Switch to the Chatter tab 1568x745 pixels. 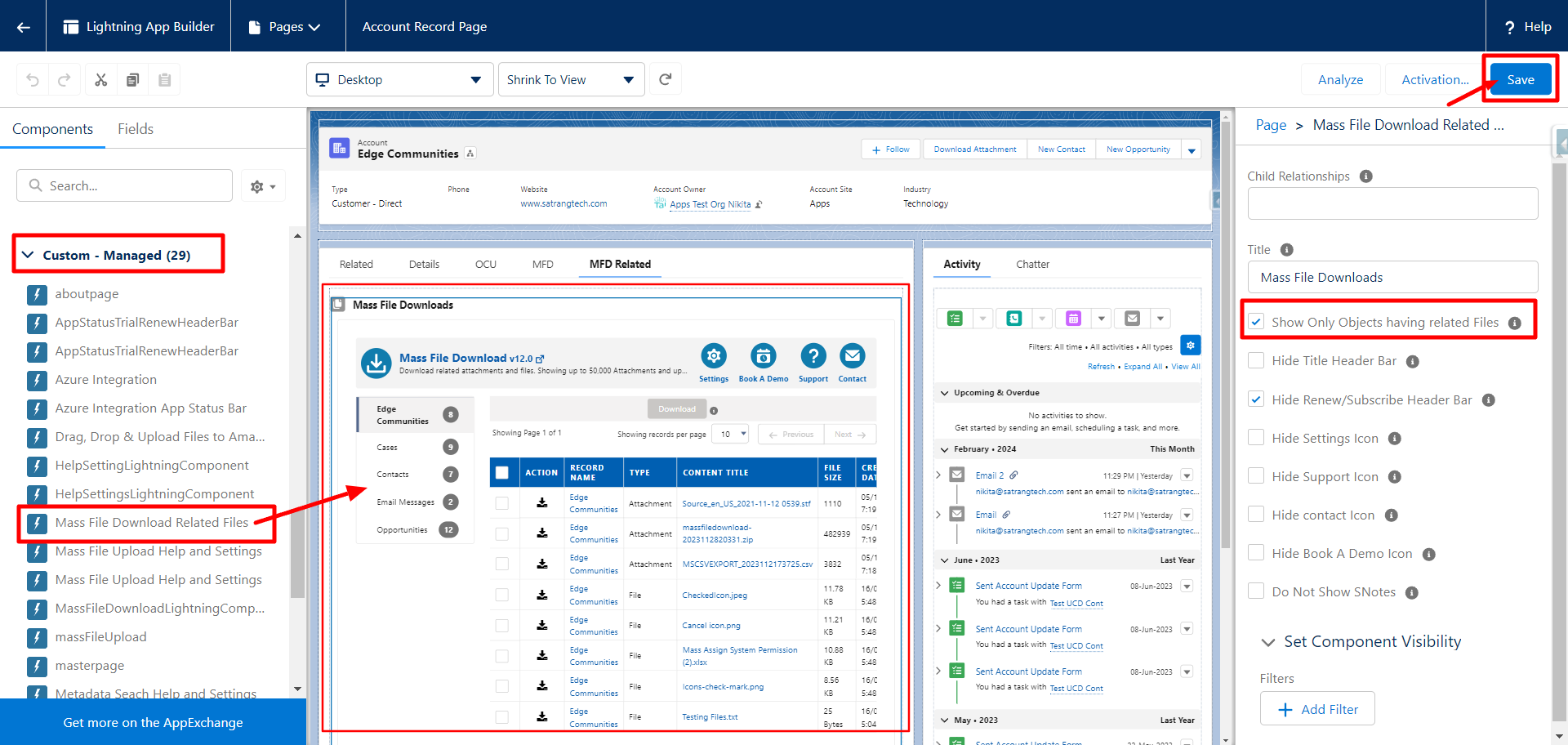point(1032,264)
